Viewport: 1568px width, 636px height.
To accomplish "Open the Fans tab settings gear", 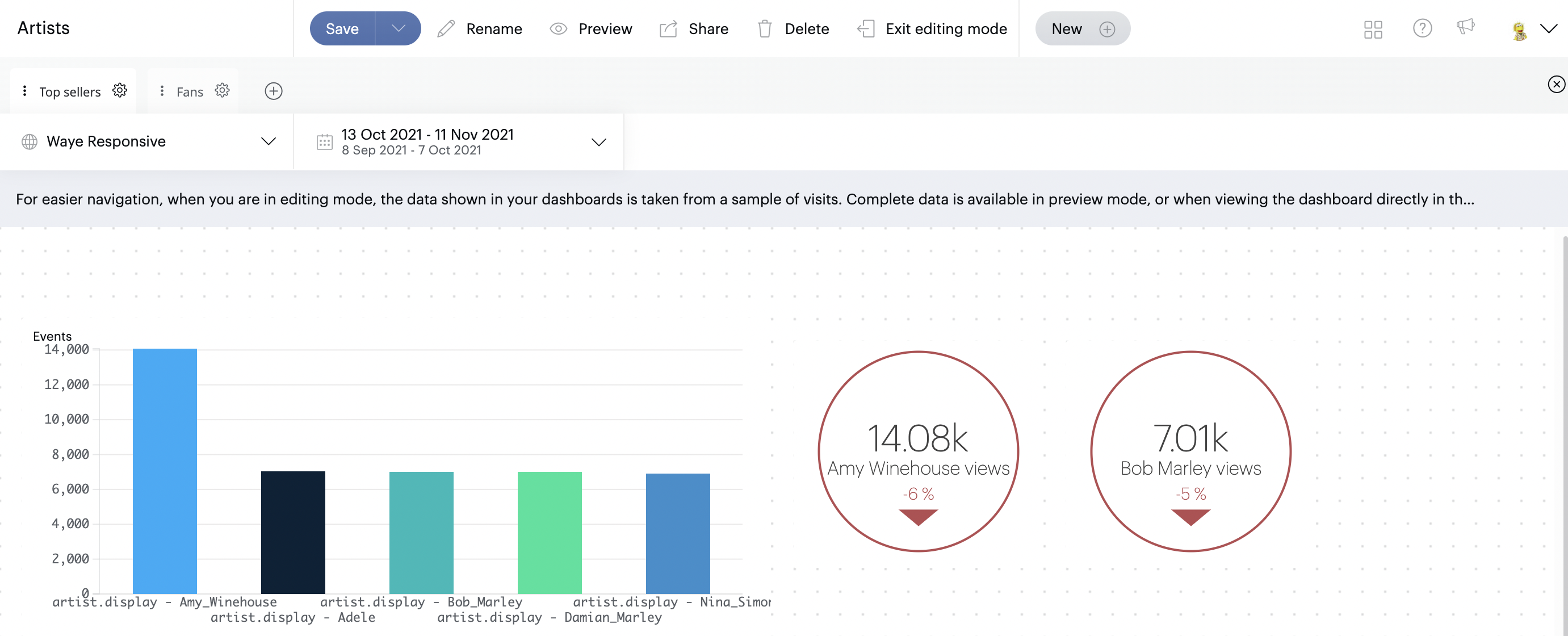I will 222,91.
